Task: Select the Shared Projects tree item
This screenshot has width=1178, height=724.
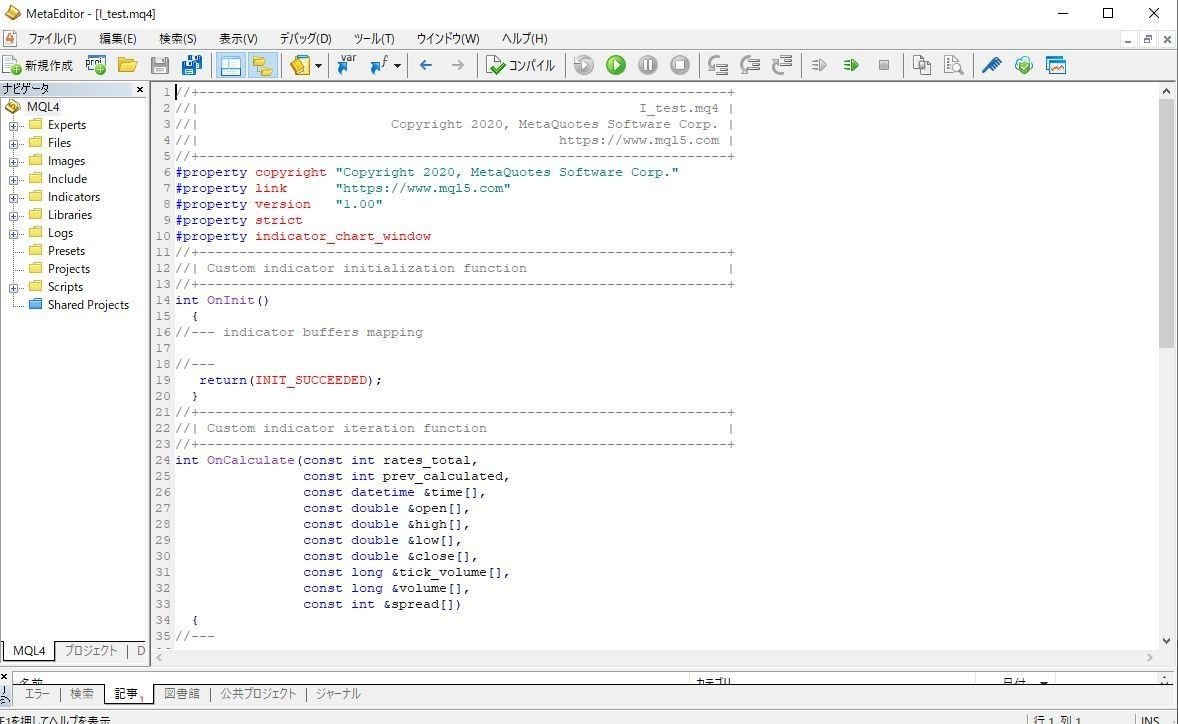Action: coord(88,305)
